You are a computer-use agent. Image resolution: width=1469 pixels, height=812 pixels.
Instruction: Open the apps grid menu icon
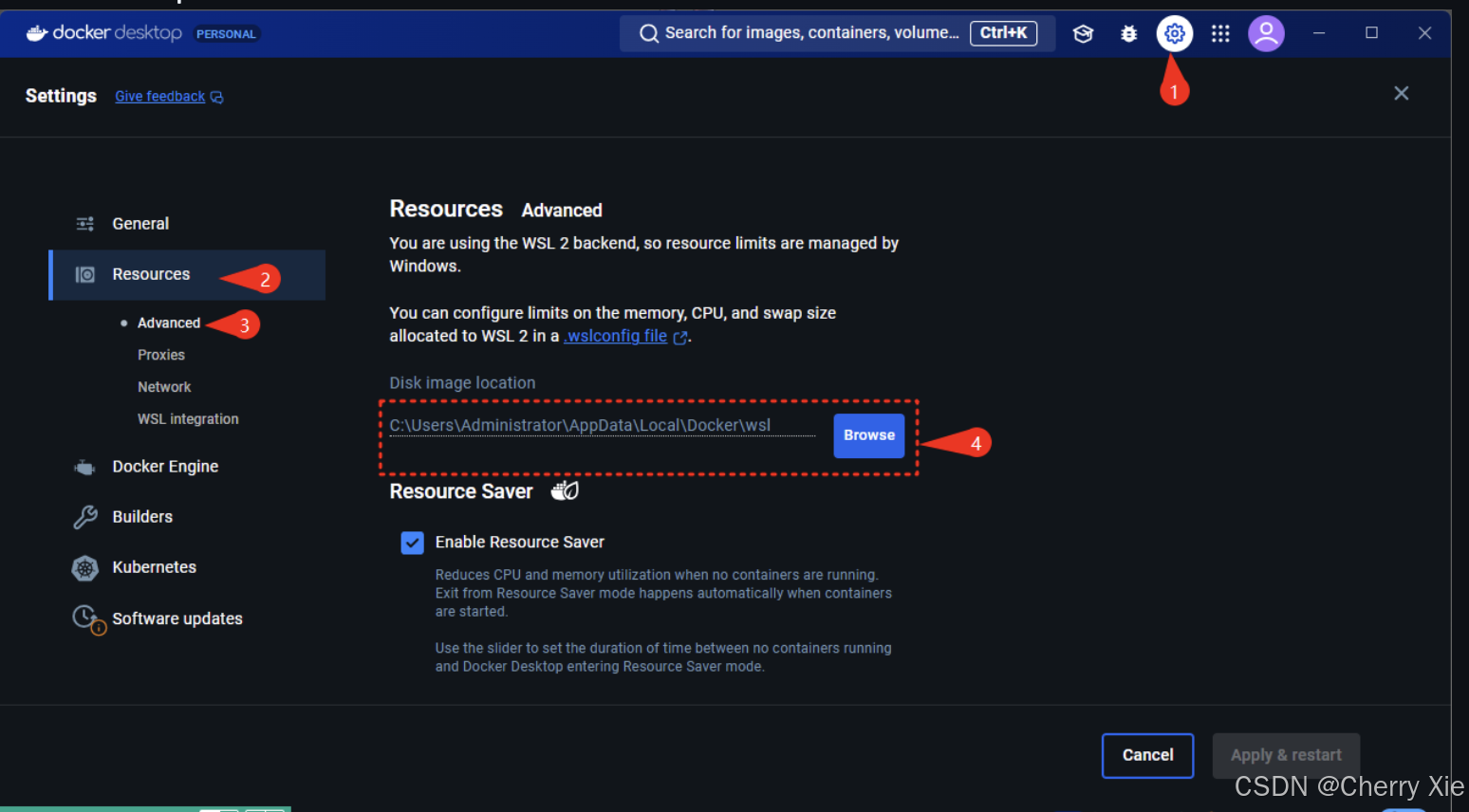(x=1220, y=34)
